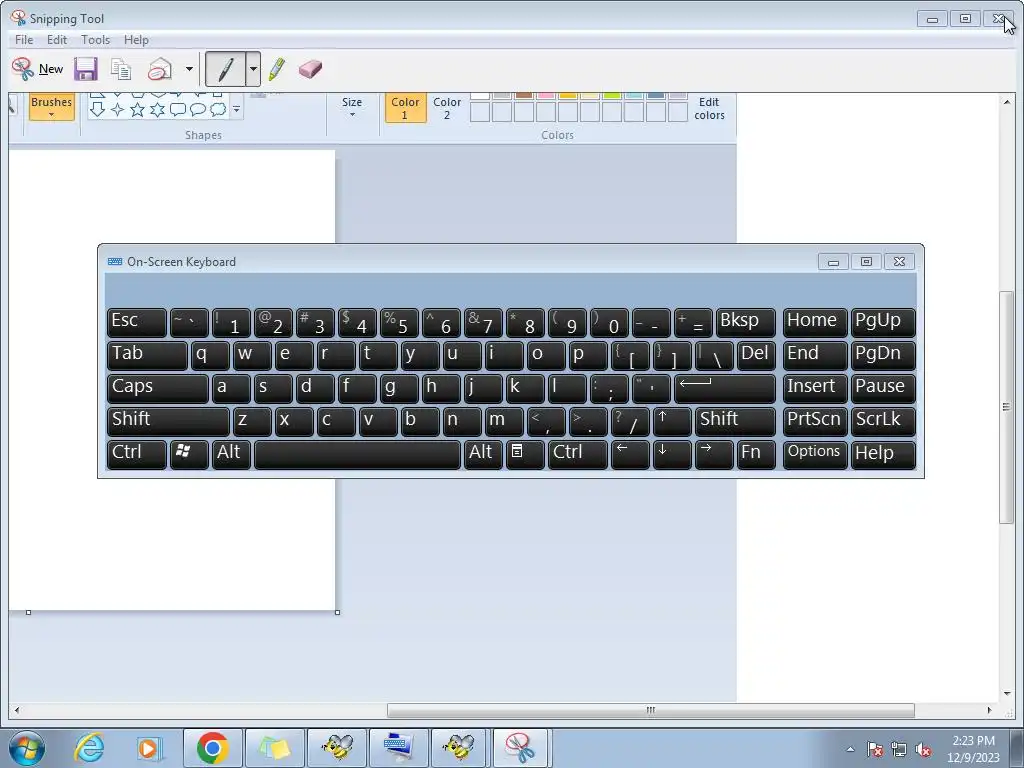
Task: Click the left arrow key
Action: [x=630, y=455]
